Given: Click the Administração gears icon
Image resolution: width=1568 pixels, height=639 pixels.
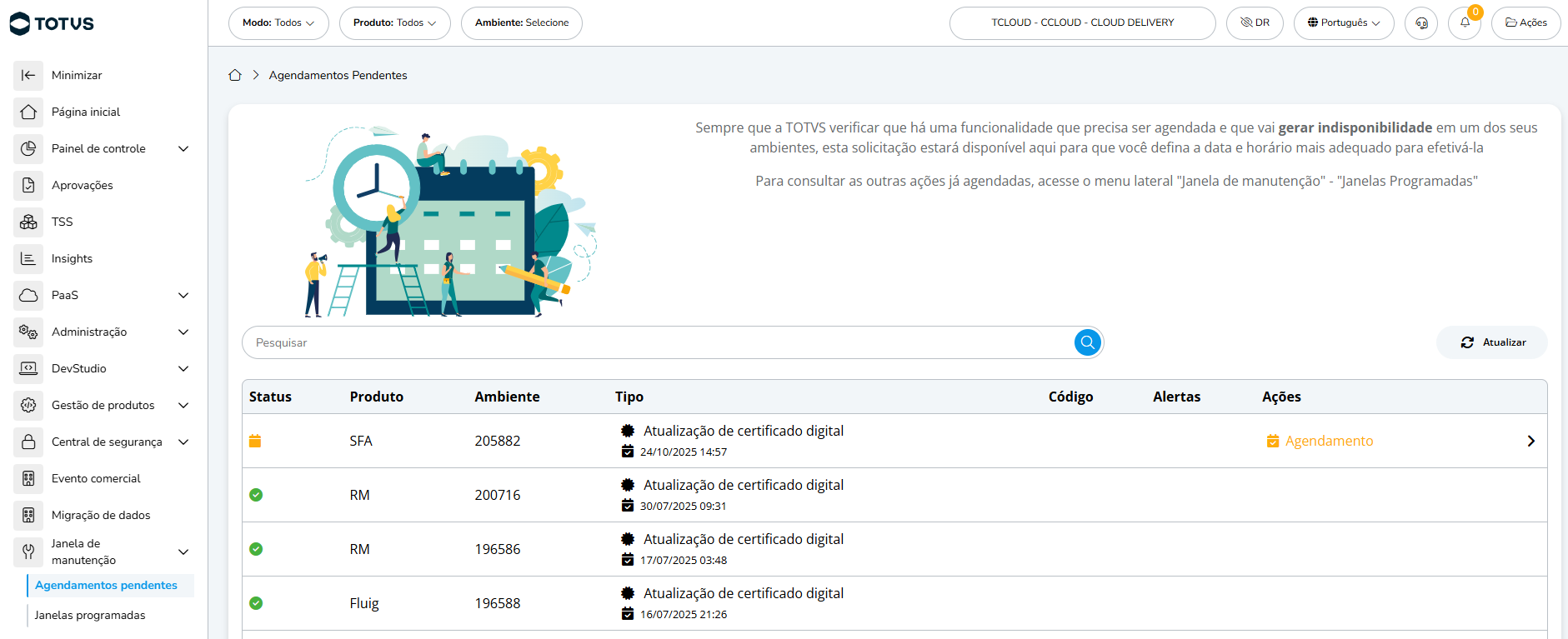Looking at the screenshot, I should [28, 332].
